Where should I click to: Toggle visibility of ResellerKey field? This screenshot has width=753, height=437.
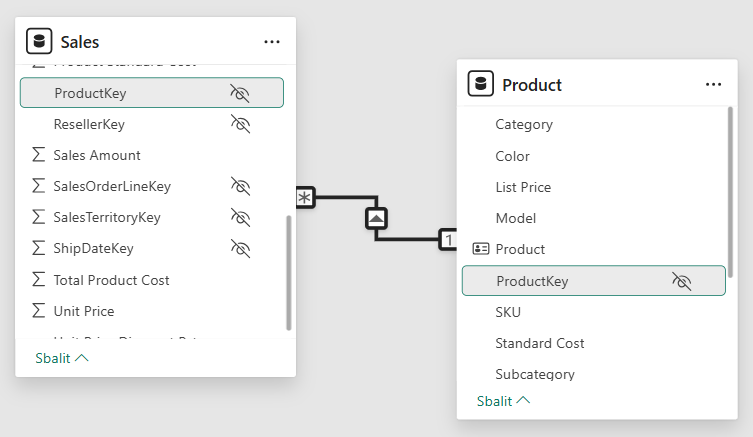[239, 124]
